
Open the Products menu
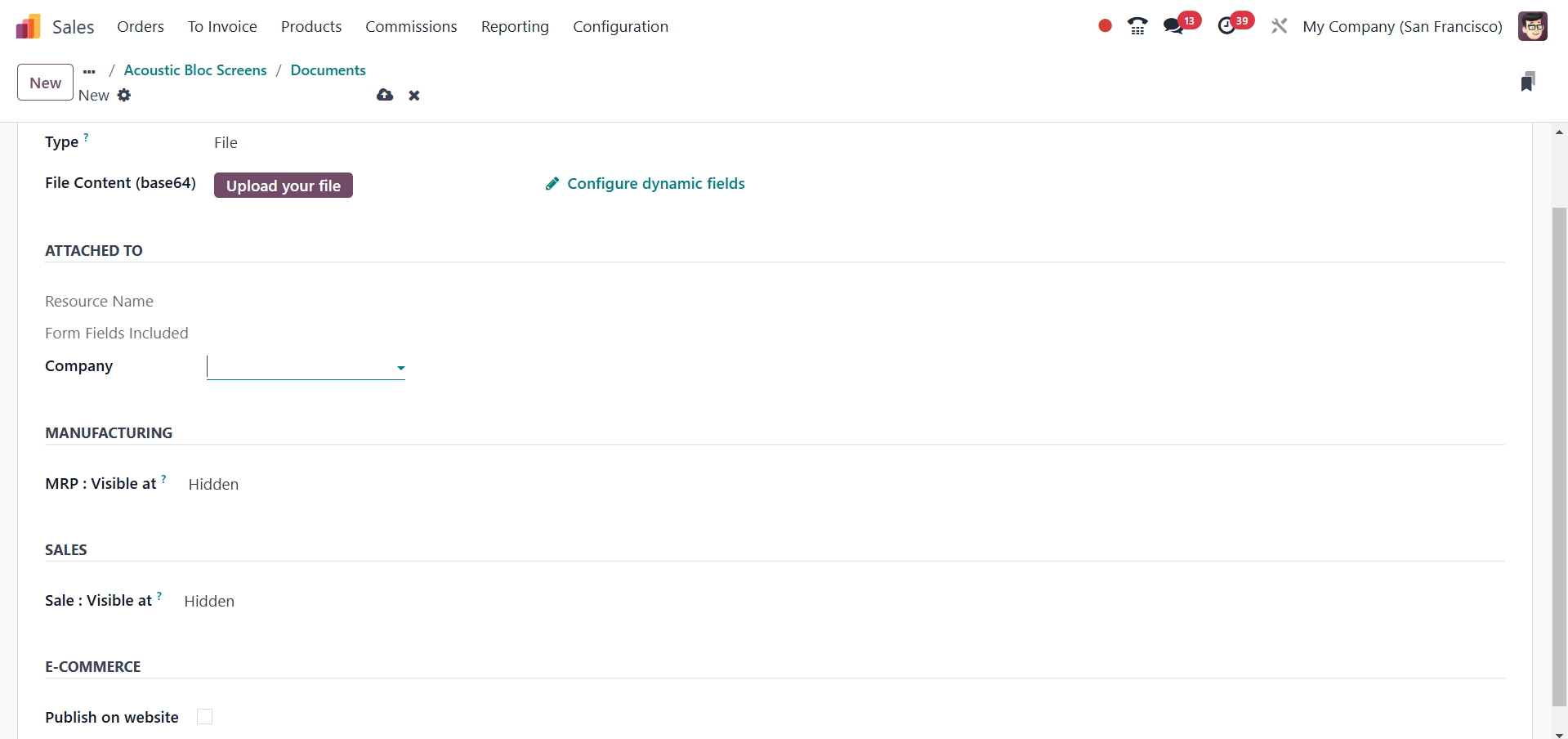(x=311, y=27)
